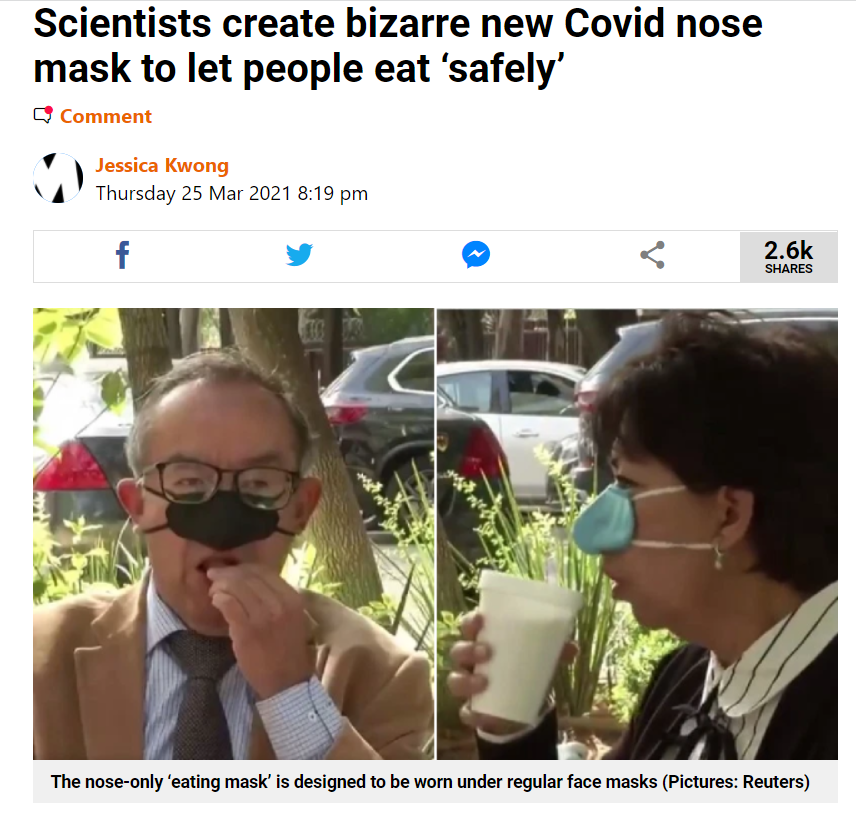Screen dimensions: 856x815
Task: Share the article on Facebook
Action: point(122,255)
